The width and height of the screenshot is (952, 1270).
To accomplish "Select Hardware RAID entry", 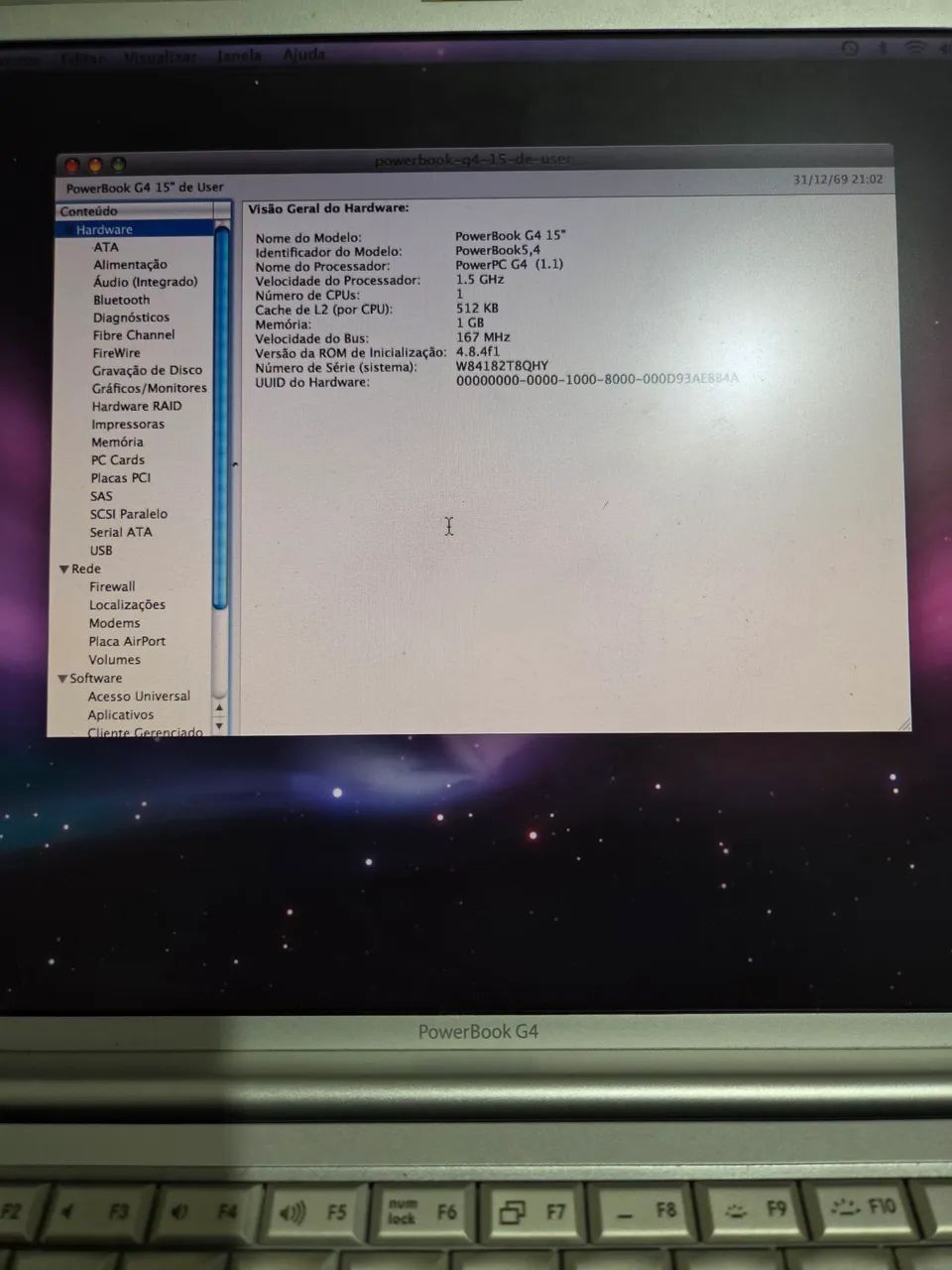I will click(x=136, y=406).
